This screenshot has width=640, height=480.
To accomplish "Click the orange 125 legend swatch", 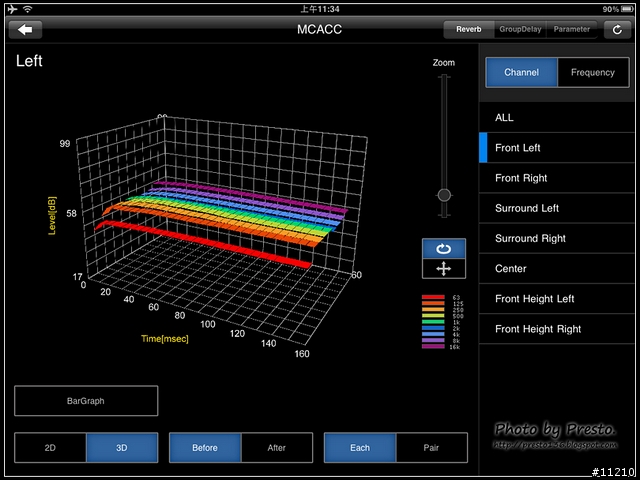I will [433, 303].
